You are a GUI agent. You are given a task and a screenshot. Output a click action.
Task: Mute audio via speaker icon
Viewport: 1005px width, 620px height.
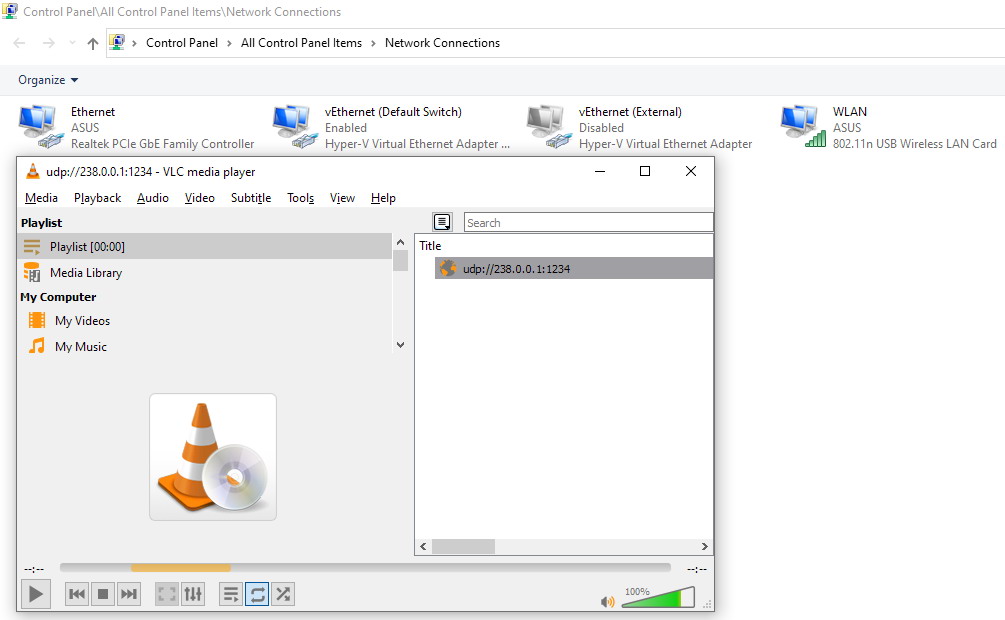click(607, 601)
